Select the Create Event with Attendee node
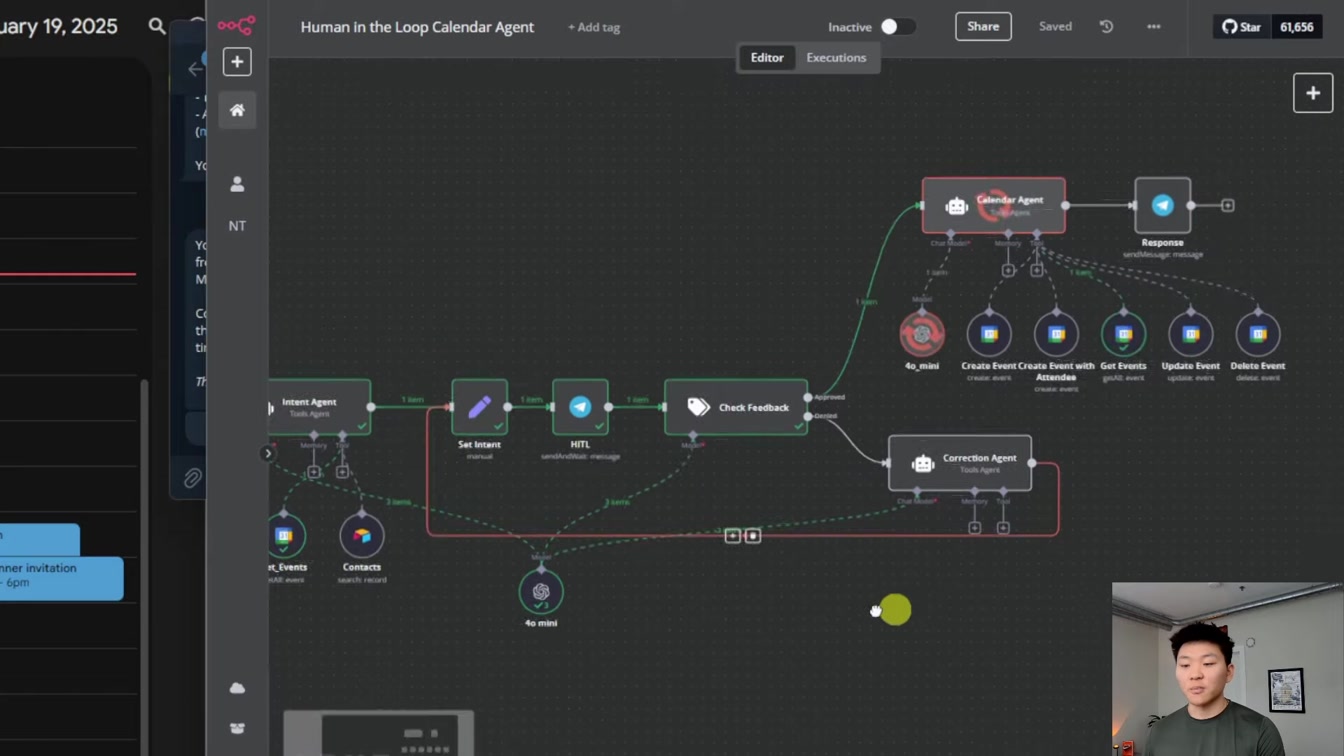 (1056, 334)
